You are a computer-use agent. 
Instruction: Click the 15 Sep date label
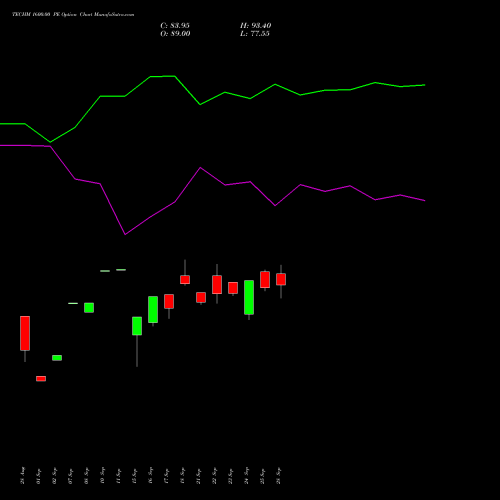coord(134,476)
